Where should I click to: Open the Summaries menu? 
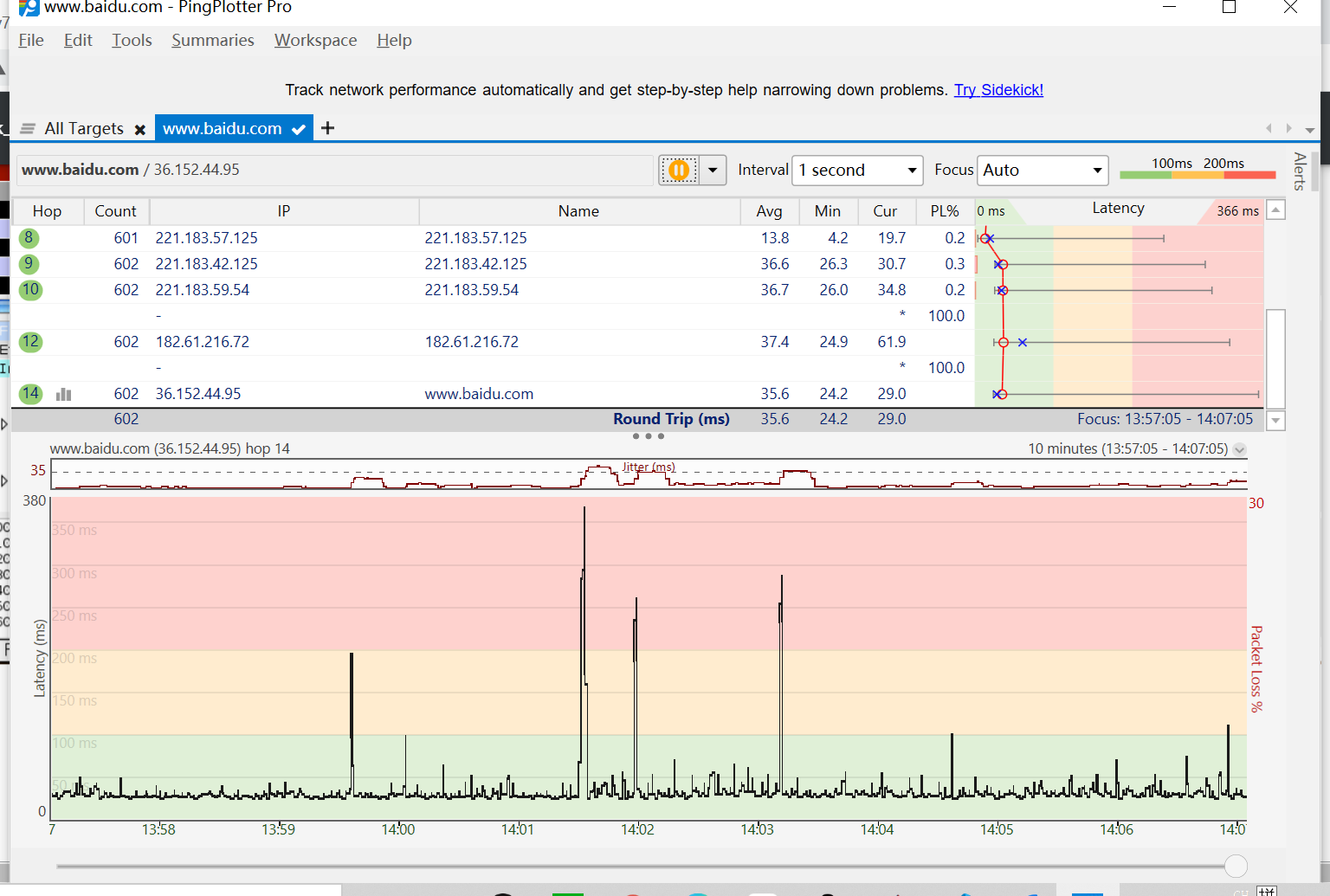[x=212, y=40]
